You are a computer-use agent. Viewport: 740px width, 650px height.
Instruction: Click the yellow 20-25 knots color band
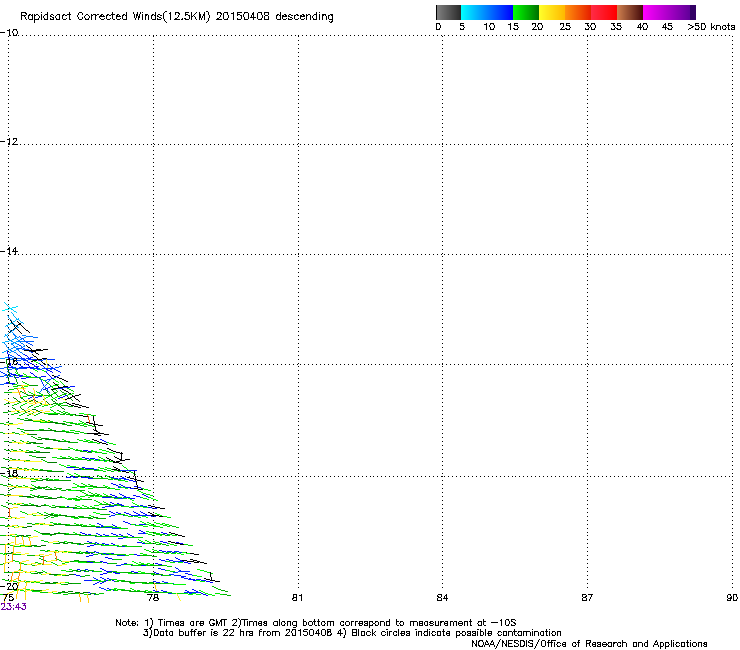click(552, 12)
